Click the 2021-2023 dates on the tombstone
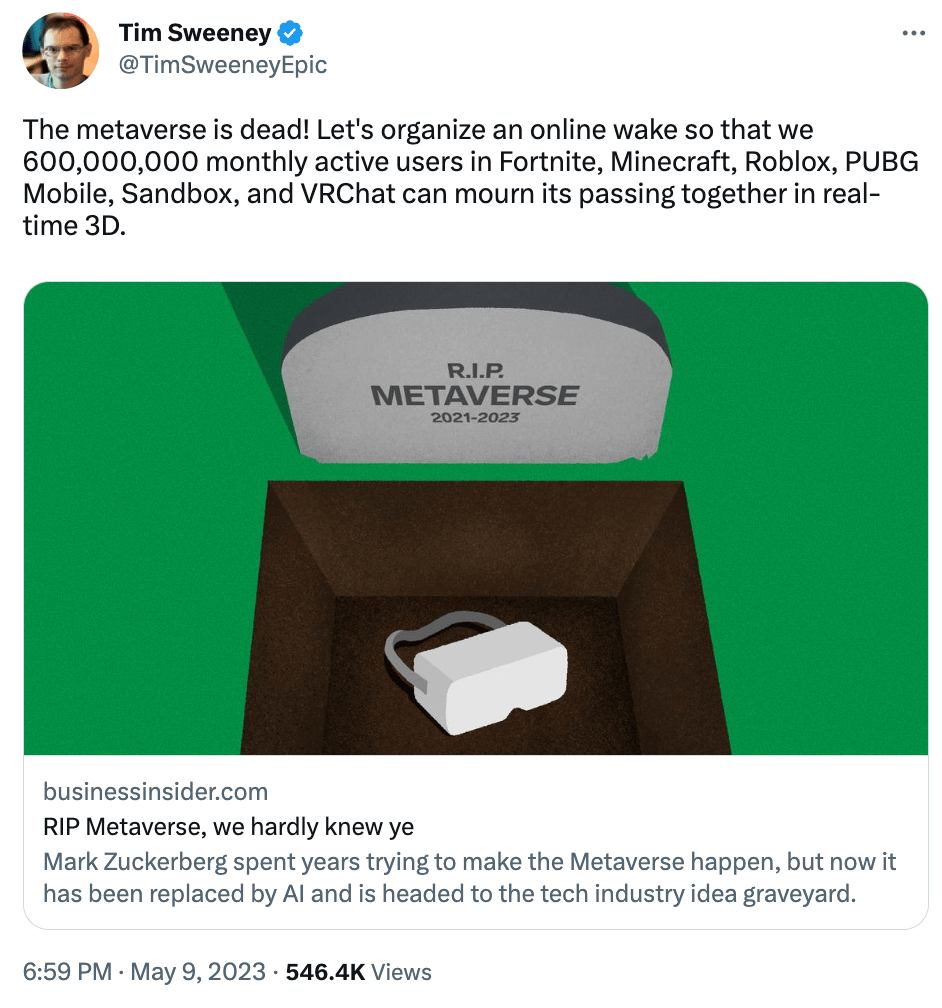Viewport: 942px width, 1008px height. (475, 418)
